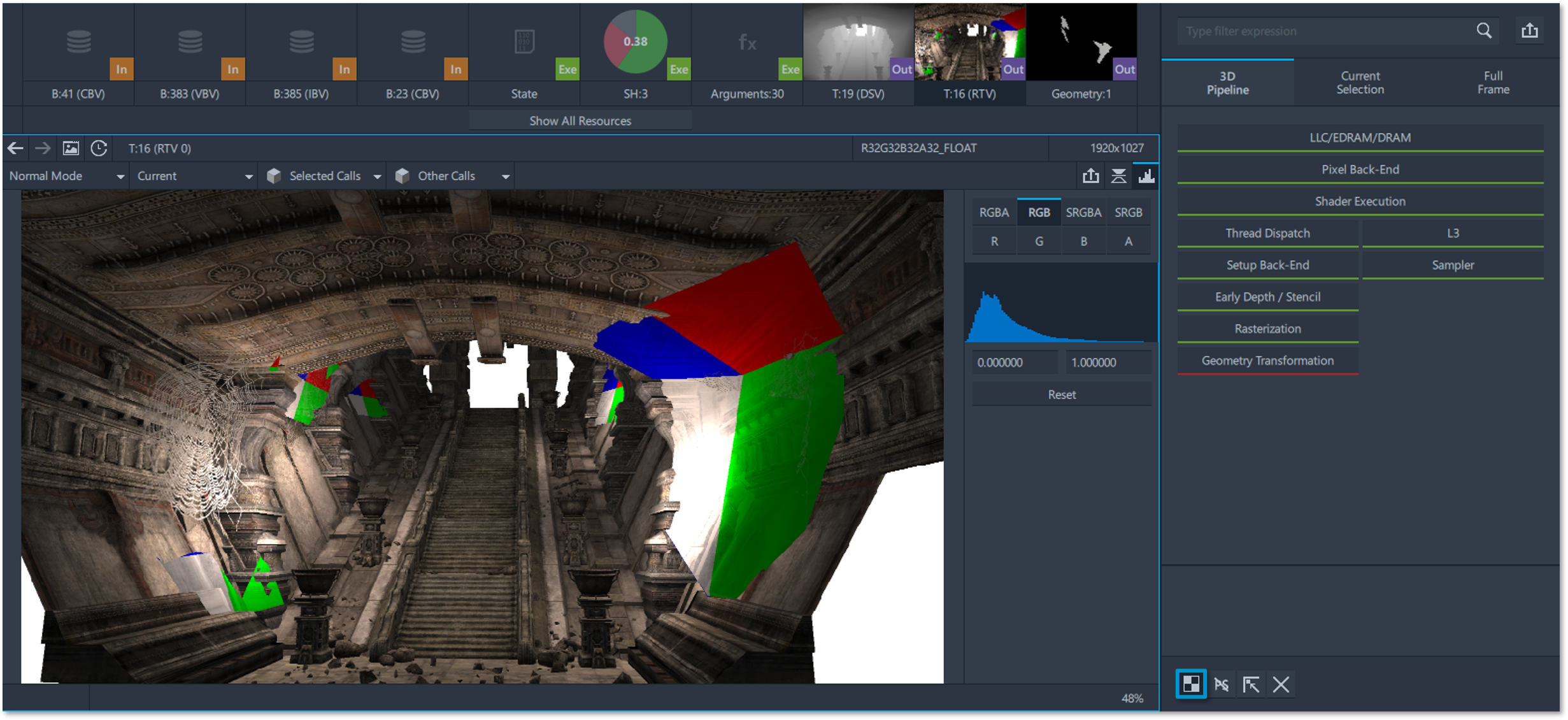Toggle the A alpha channel button
The image size is (1568, 720).
[1128, 241]
